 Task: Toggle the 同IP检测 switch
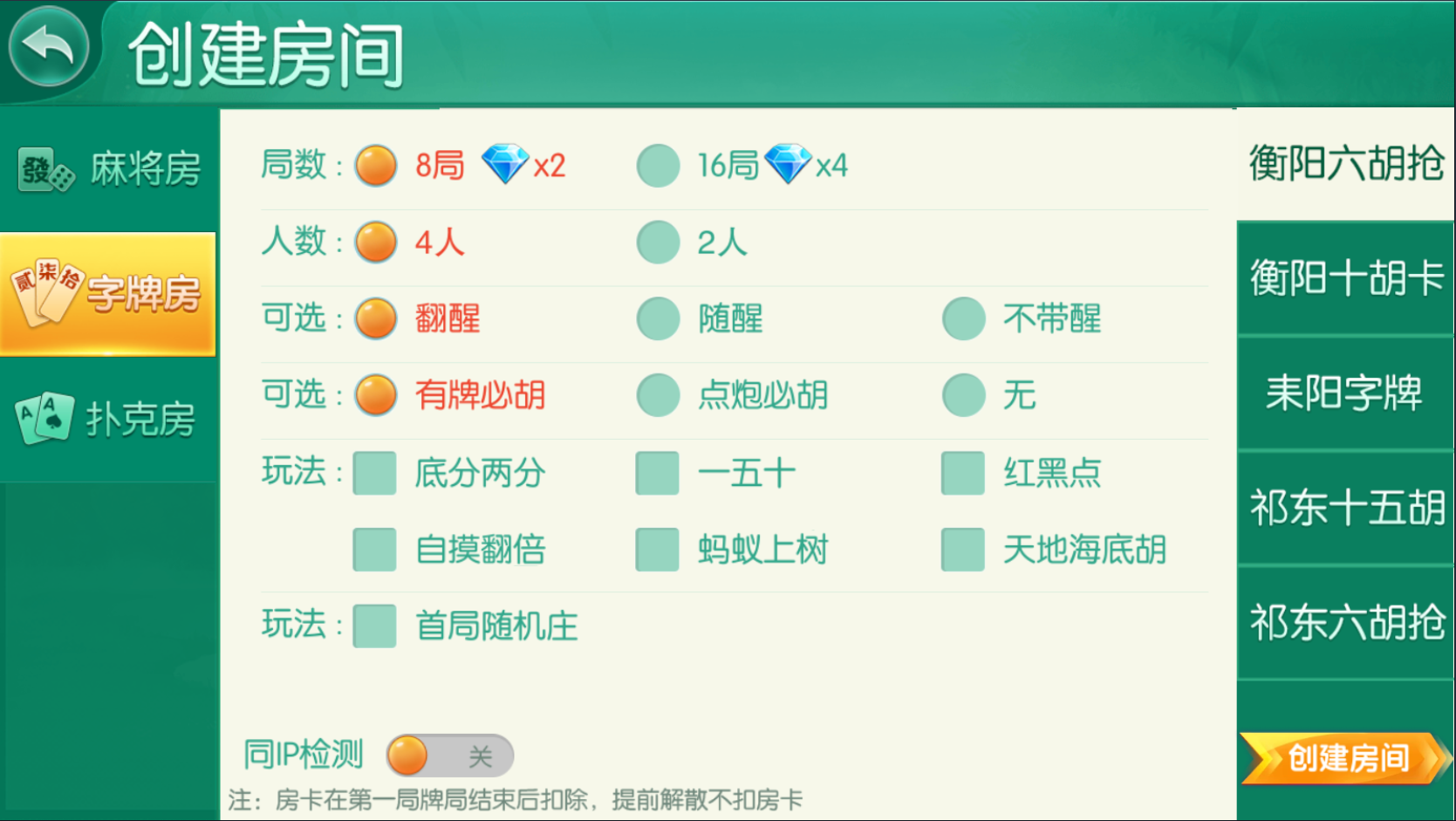tap(449, 756)
